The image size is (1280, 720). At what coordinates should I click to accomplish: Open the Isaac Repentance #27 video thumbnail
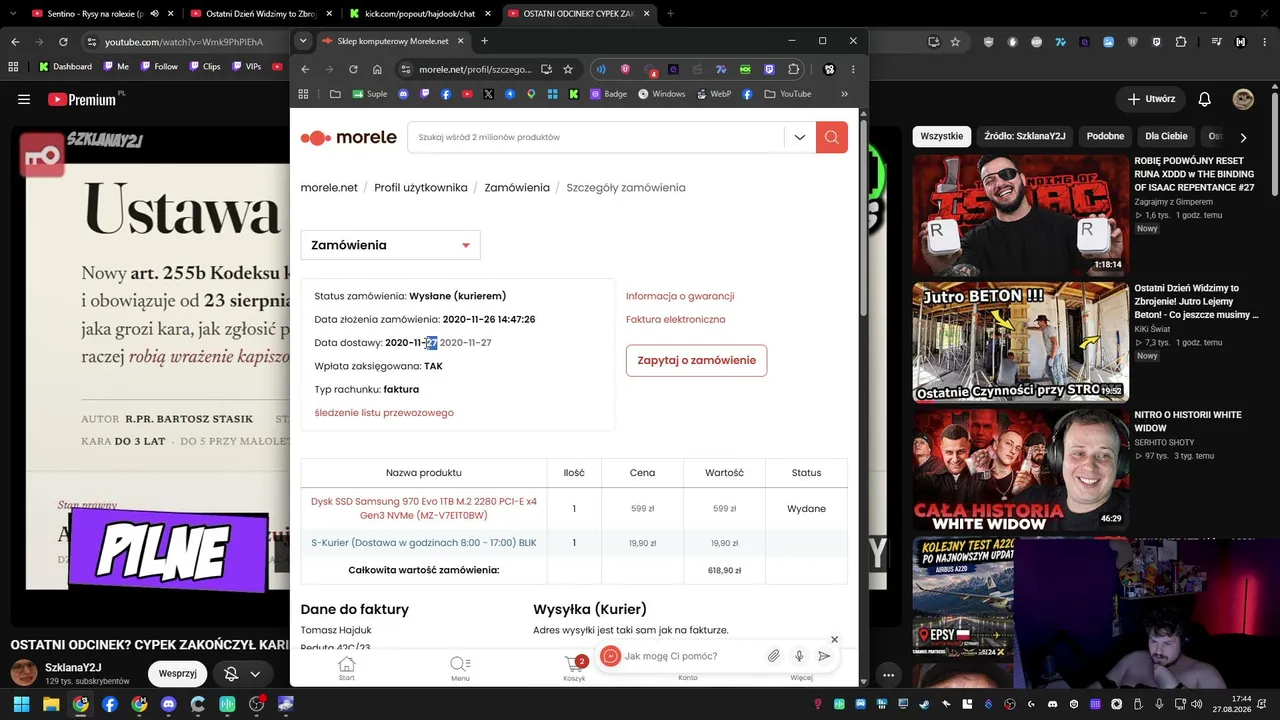[x=1021, y=215]
